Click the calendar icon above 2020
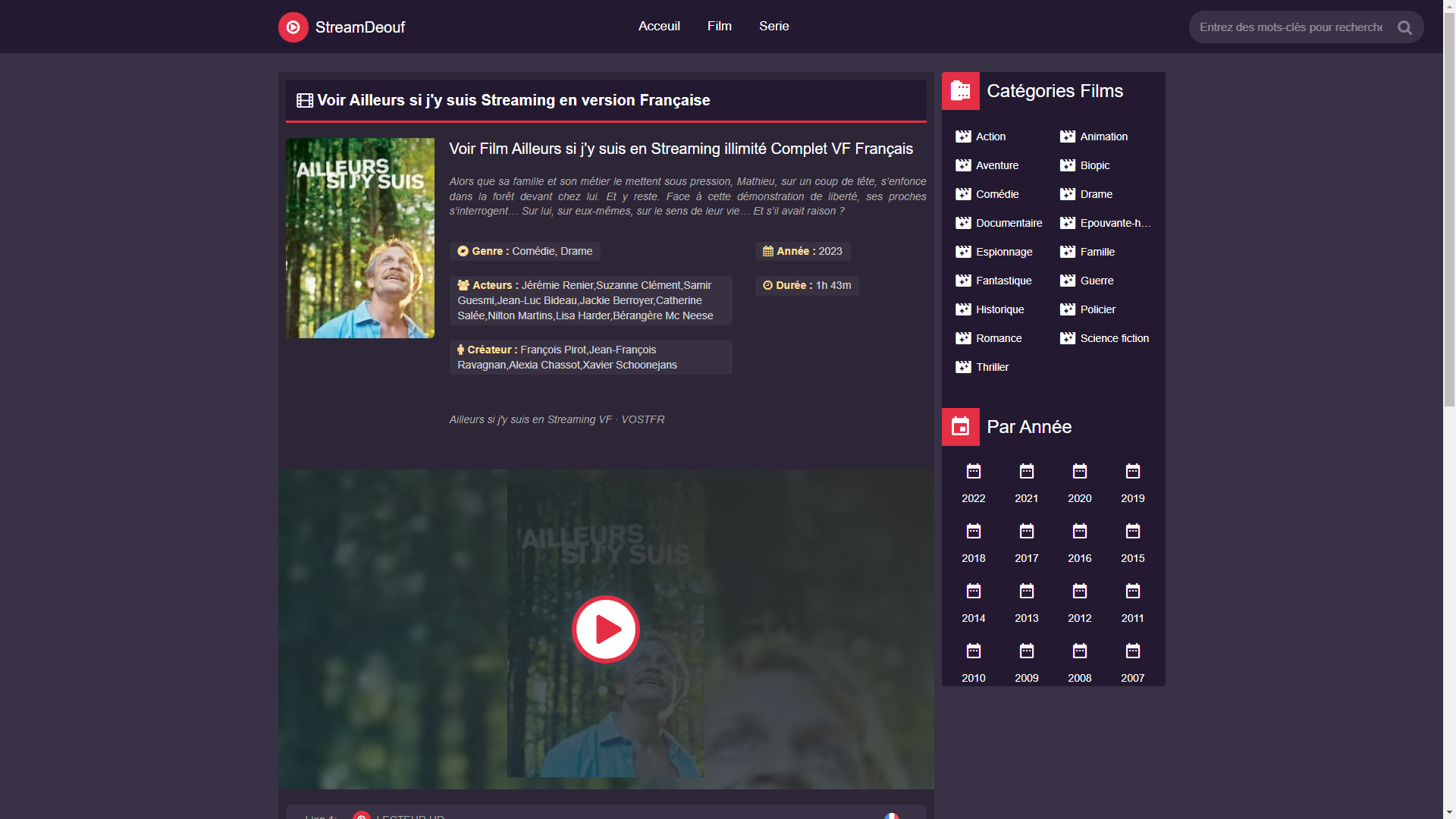The height and width of the screenshot is (819, 1456). click(1080, 472)
